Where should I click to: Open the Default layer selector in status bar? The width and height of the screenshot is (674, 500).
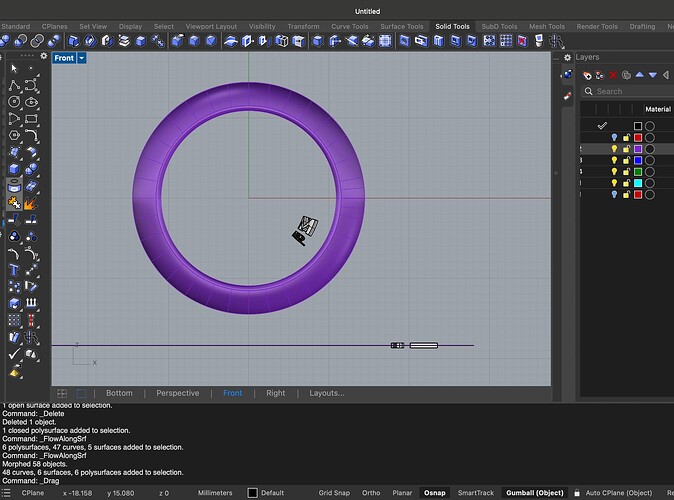coord(265,493)
